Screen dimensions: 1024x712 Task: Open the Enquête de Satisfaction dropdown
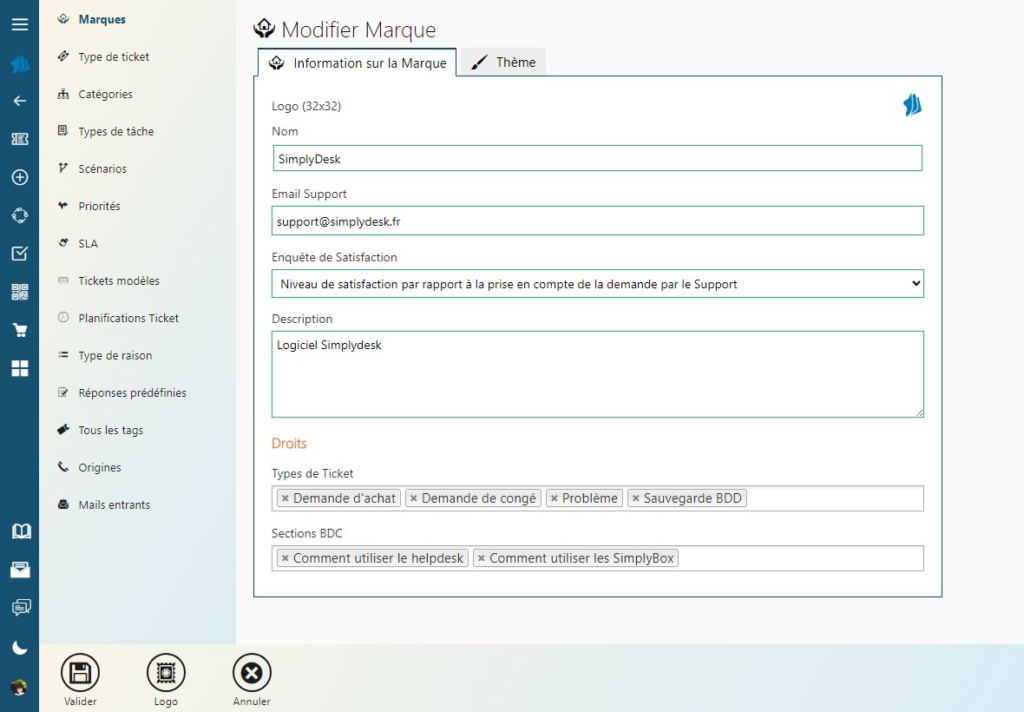(x=597, y=284)
